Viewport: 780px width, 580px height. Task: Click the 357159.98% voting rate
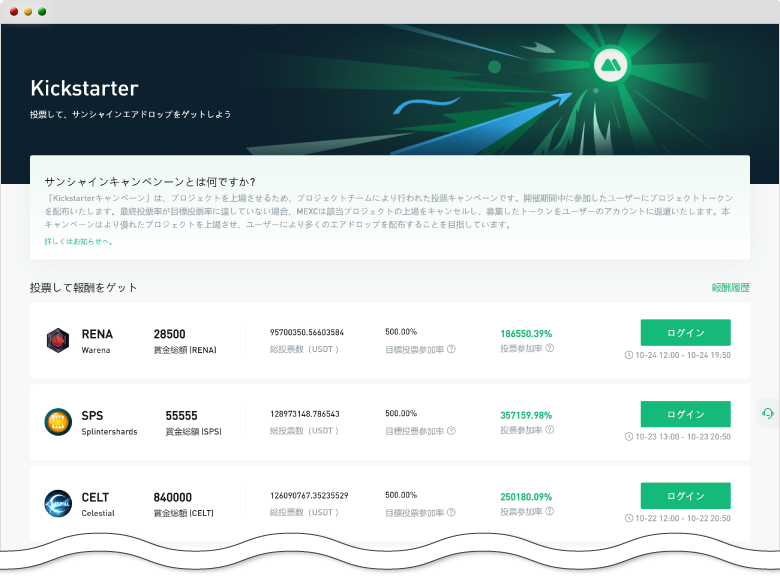click(526, 415)
